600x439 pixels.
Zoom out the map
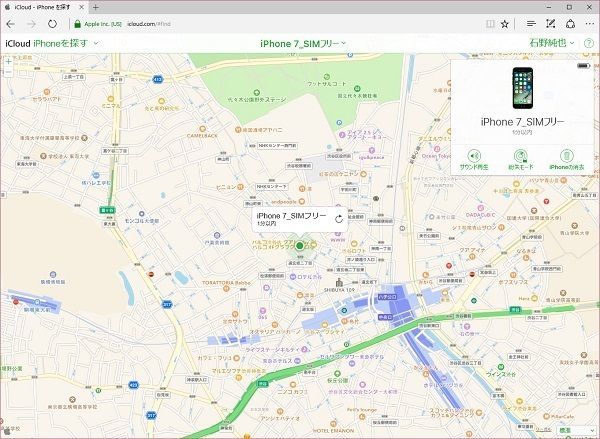[x=8, y=72]
